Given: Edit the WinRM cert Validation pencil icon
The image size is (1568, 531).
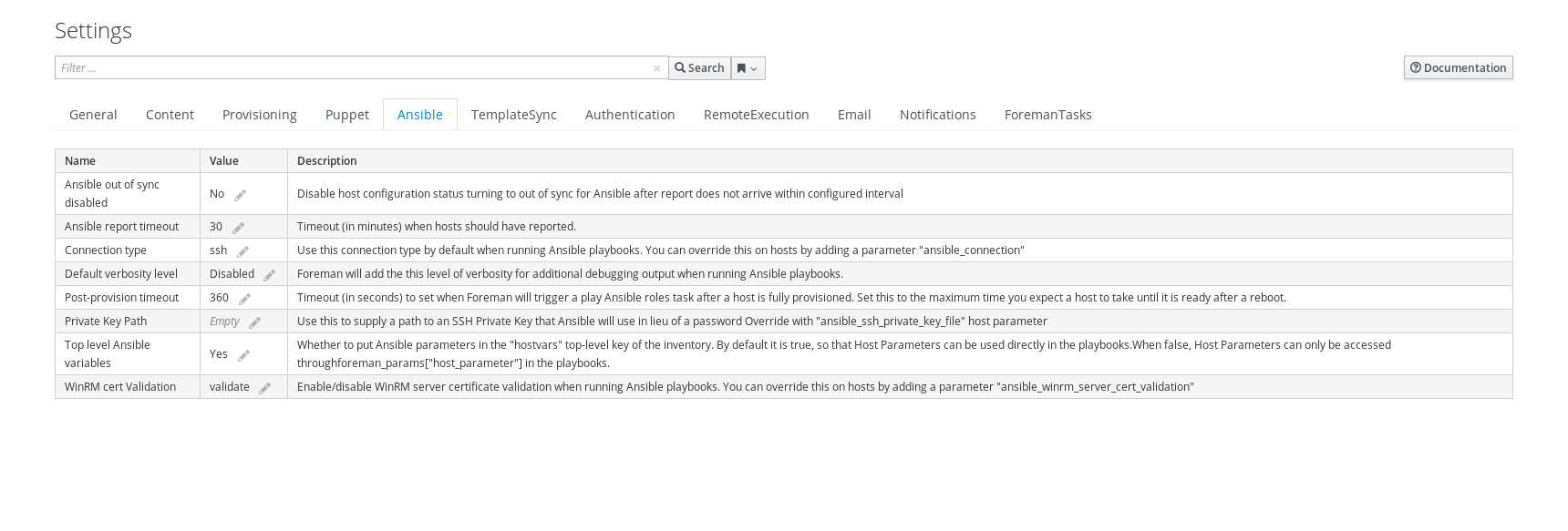Looking at the screenshot, I should (264, 388).
